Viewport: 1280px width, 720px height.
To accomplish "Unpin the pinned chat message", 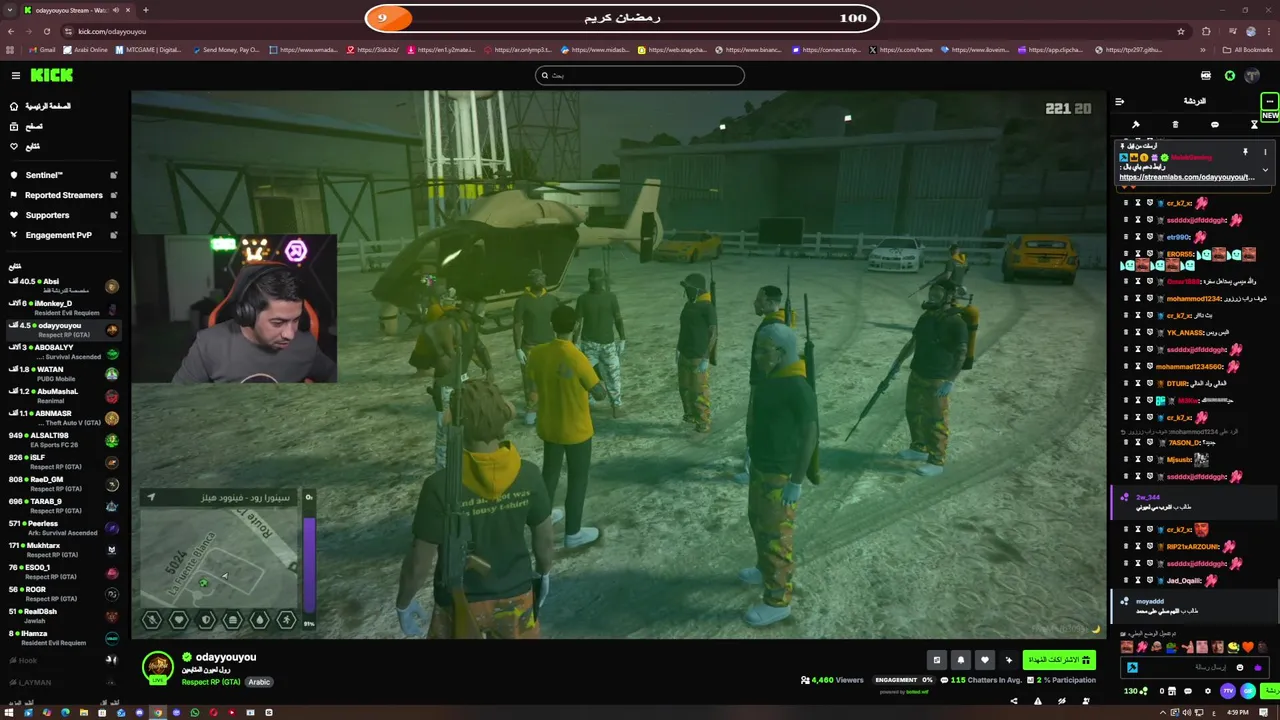I will pos(1245,152).
